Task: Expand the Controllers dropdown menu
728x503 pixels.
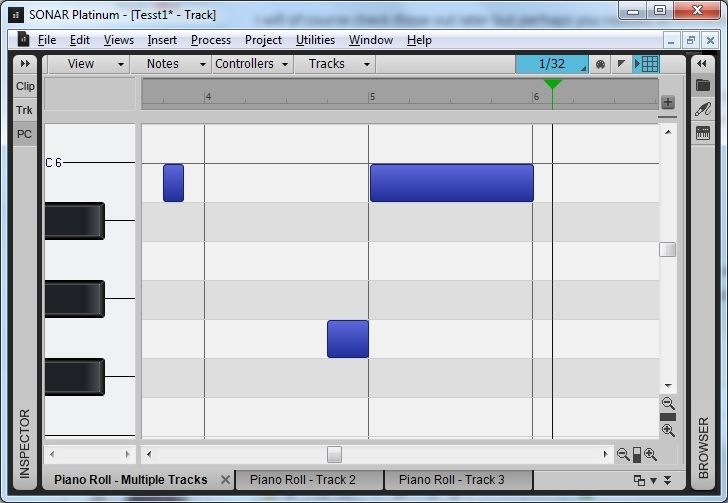Action: (252, 64)
